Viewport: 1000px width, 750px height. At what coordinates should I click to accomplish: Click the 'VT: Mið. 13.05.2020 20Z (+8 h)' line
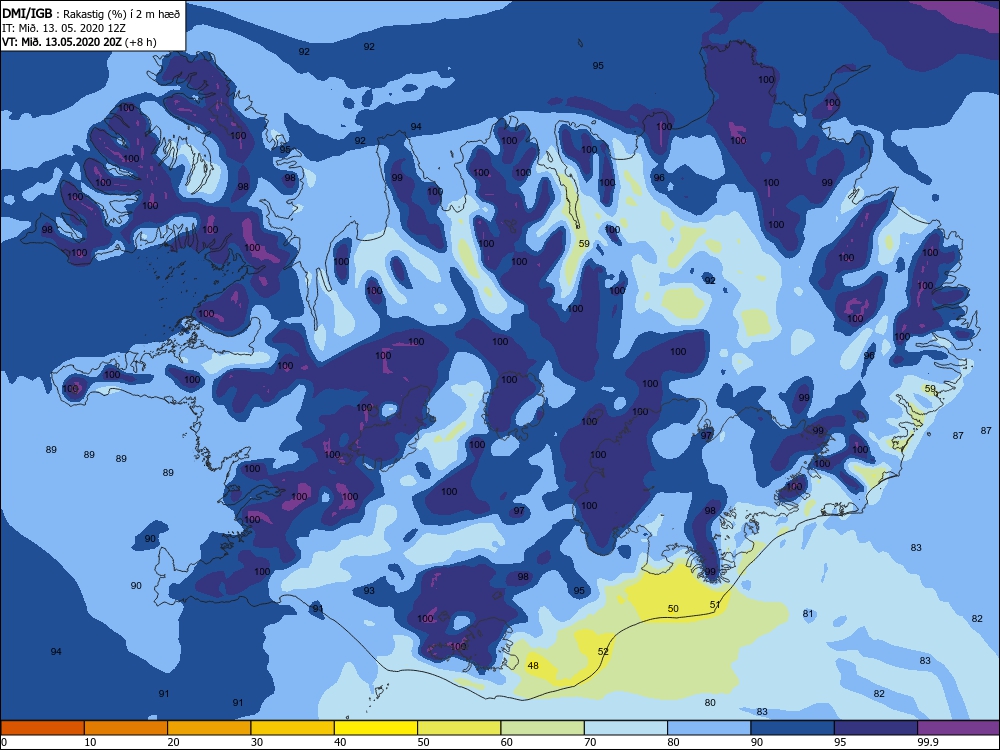click(79, 42)
